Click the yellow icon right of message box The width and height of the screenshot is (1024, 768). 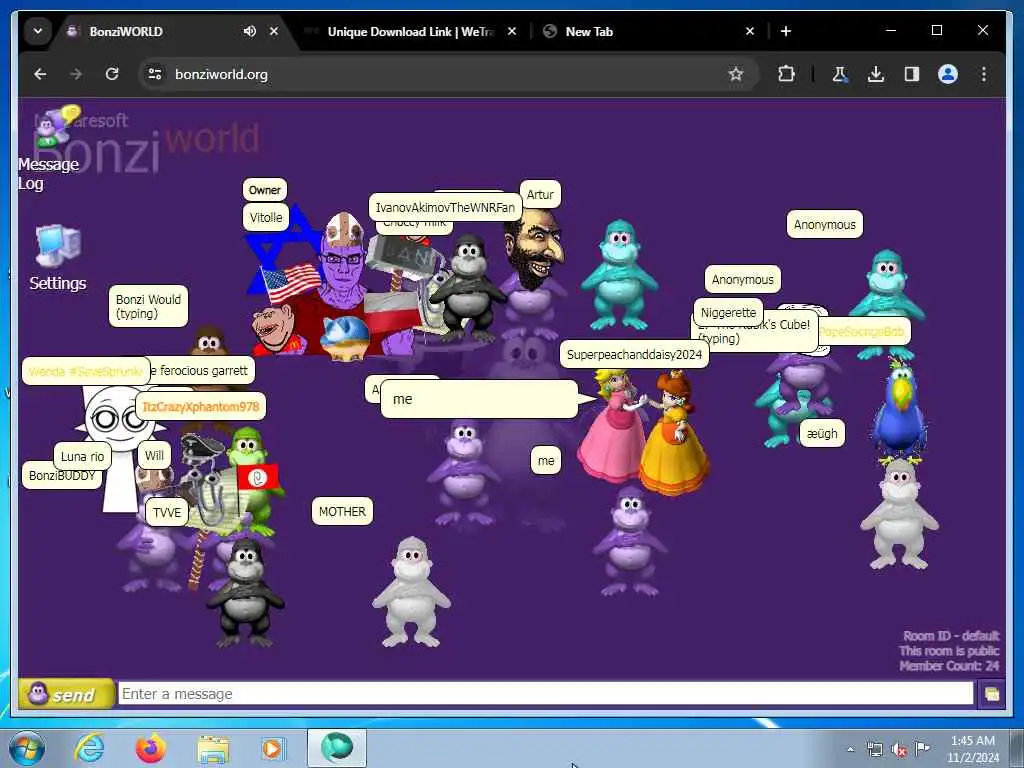click(x=991, y=694)
